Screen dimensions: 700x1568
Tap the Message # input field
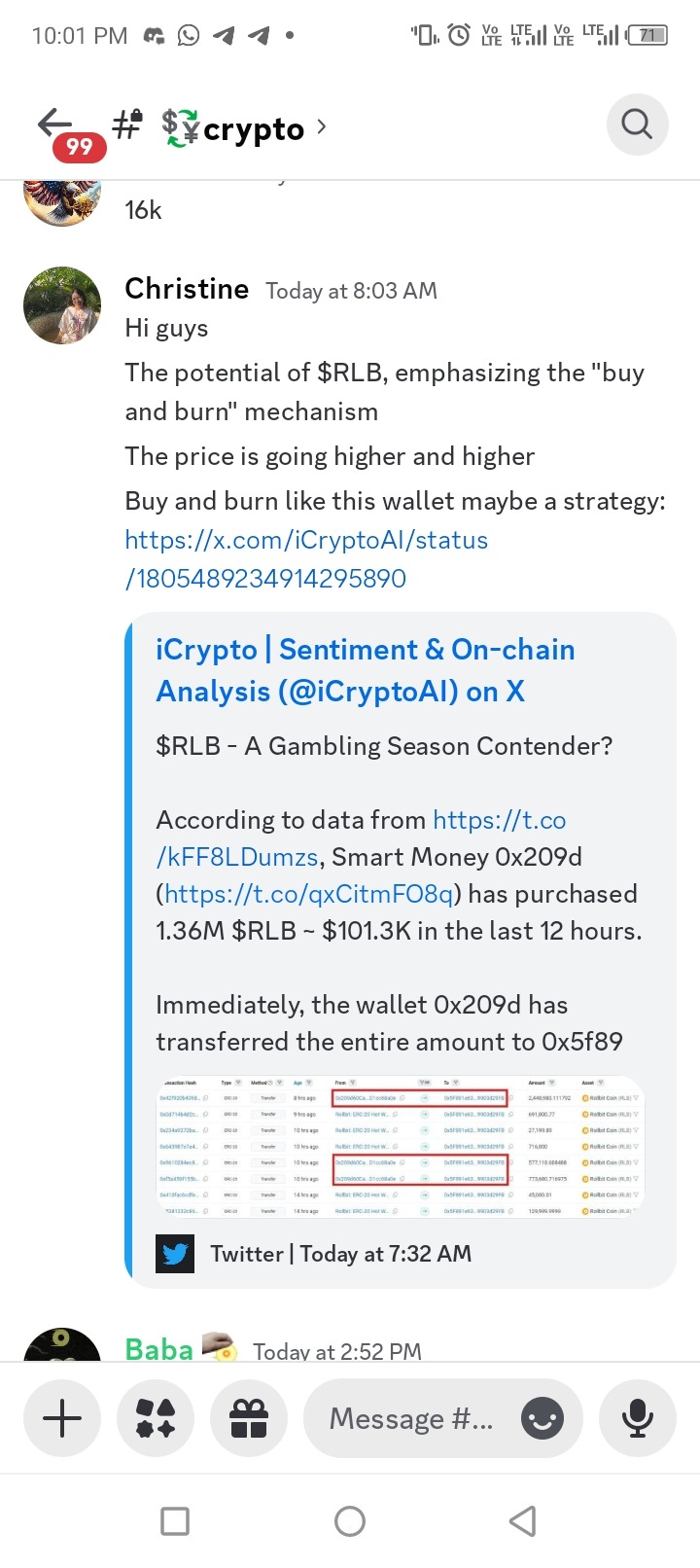(411, 1418)
